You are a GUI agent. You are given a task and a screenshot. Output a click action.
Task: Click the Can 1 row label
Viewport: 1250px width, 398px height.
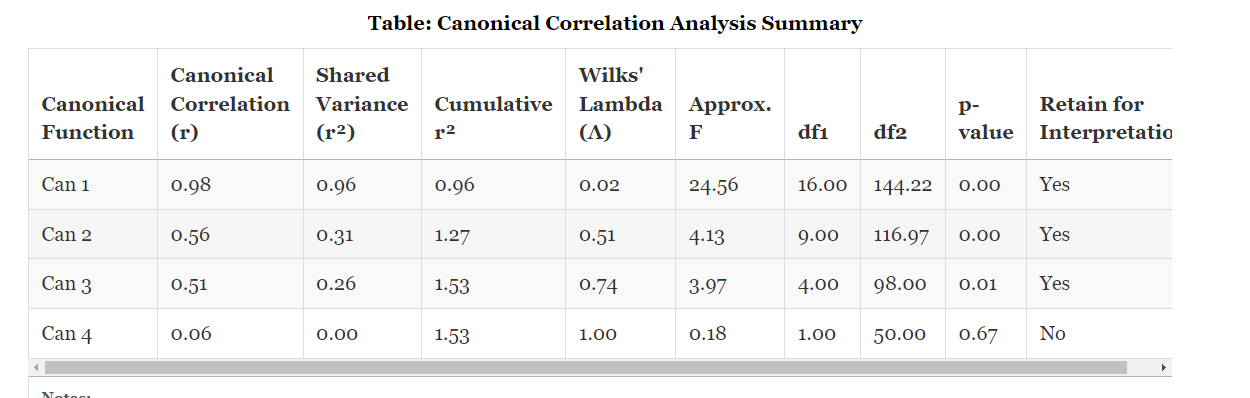(x=66, y=185)
